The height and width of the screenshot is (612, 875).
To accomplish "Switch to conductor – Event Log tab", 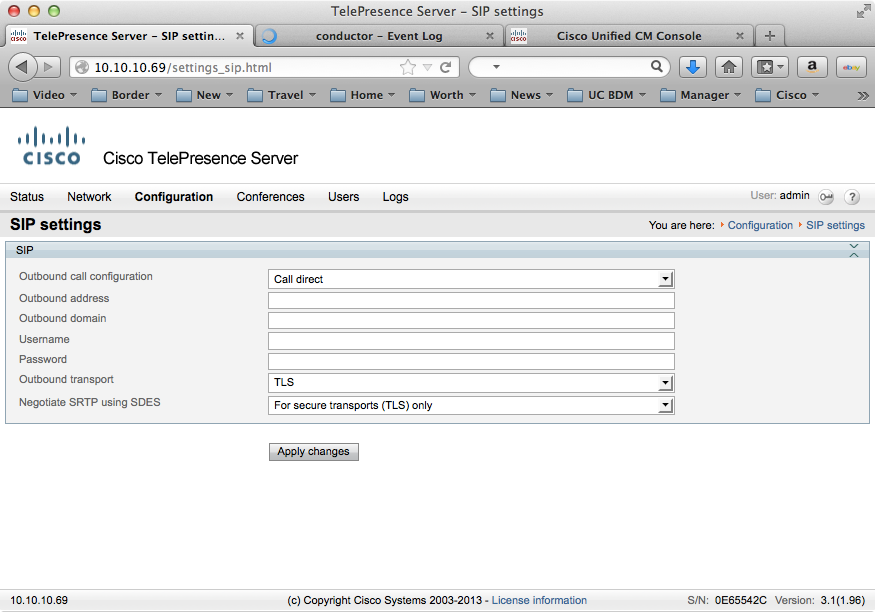I will coord(379,36).
